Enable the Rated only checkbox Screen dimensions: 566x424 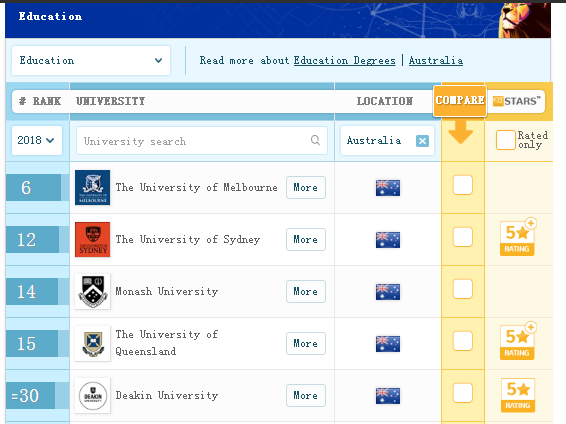click(x=505, y=140)
